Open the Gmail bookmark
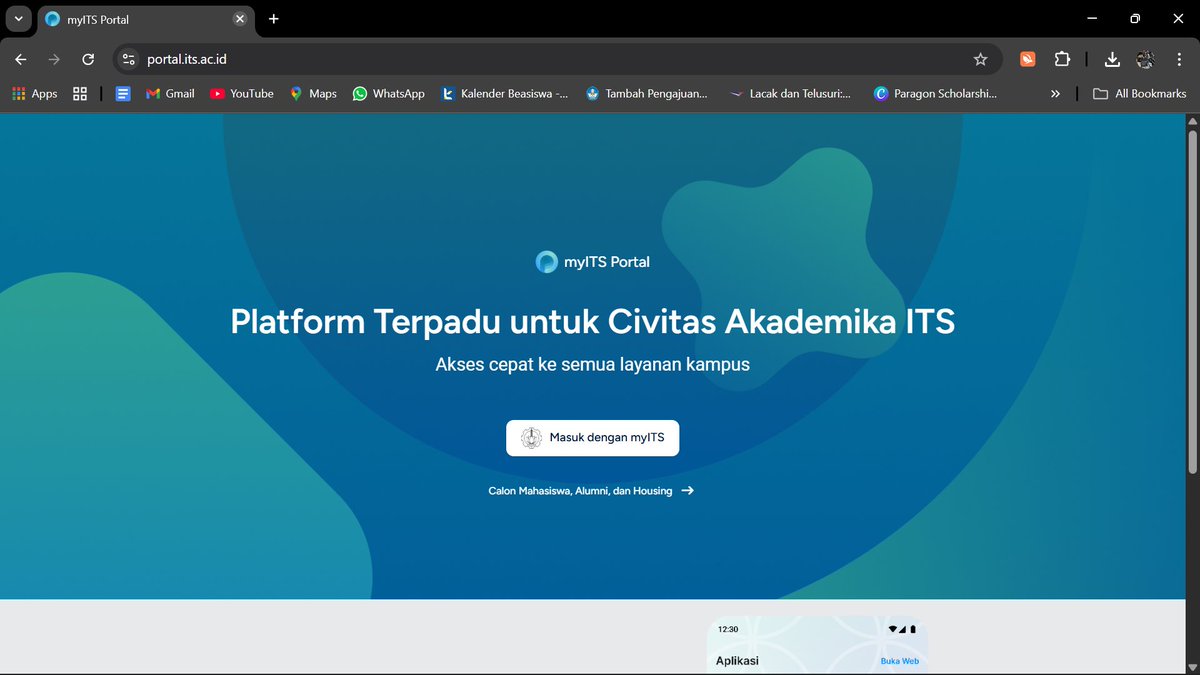1200x675 pixels. [x=170, y=93]
